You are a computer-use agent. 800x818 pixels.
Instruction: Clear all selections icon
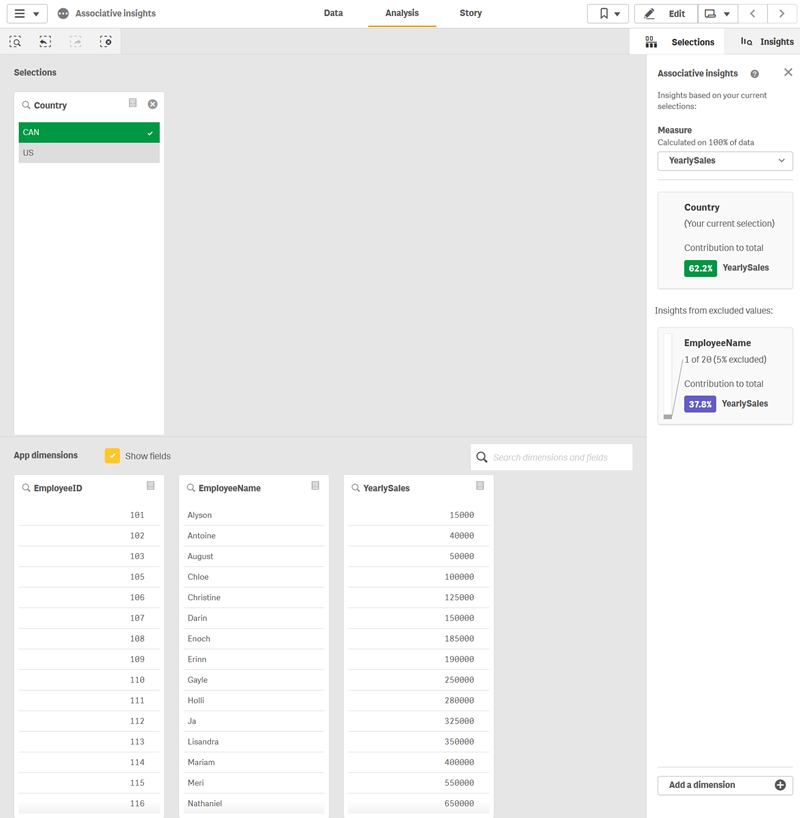(106, 42)
